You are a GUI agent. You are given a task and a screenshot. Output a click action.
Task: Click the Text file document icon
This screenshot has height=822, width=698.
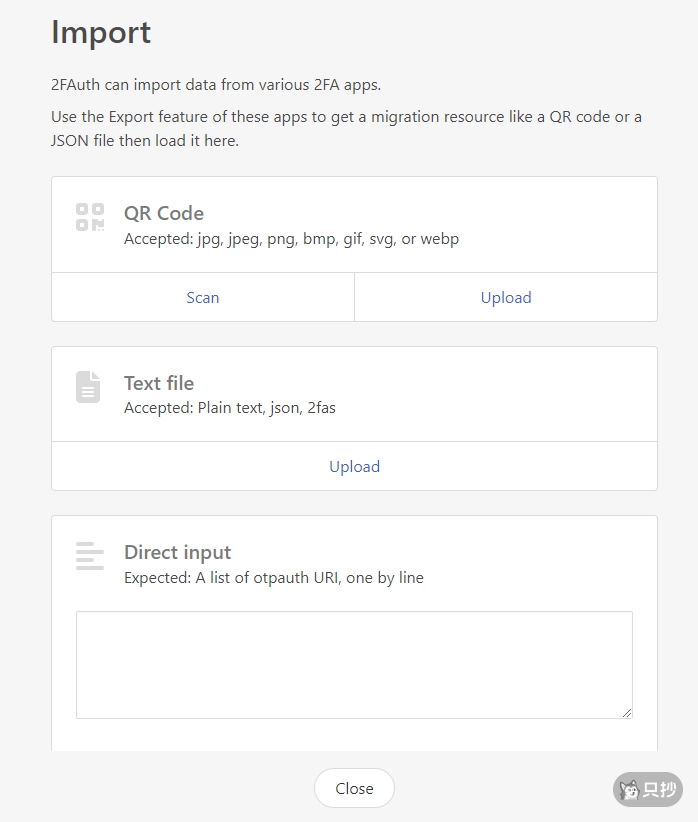(x=88, y=386)
